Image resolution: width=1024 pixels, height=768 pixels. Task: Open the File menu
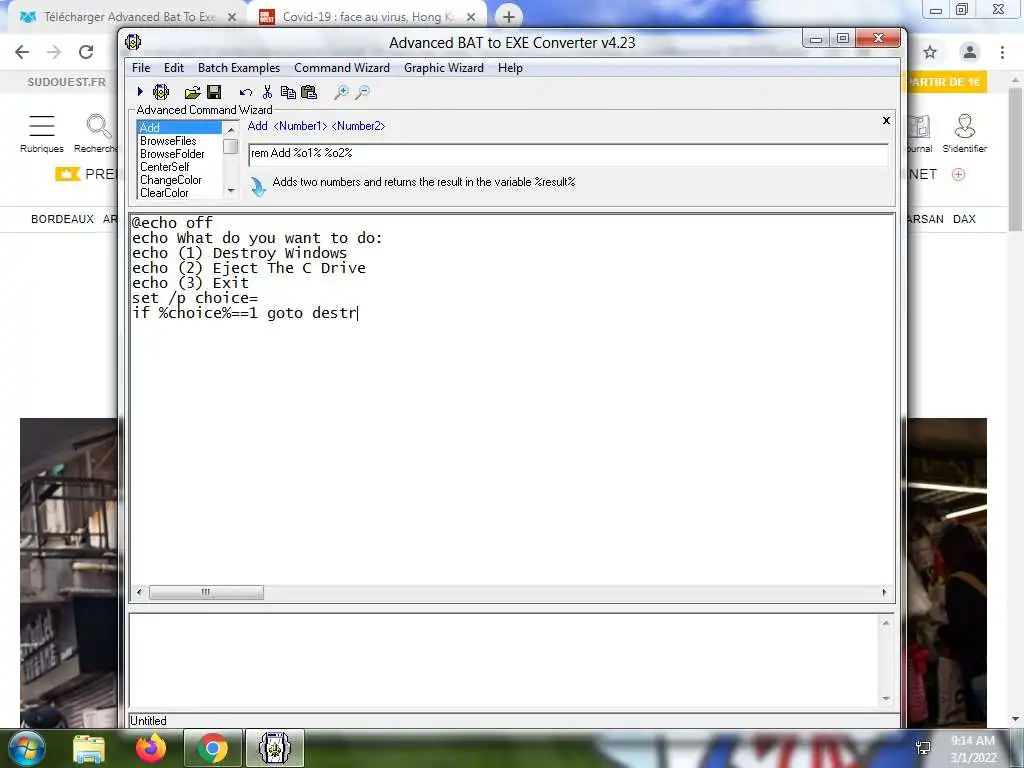[x=141, y=68]
